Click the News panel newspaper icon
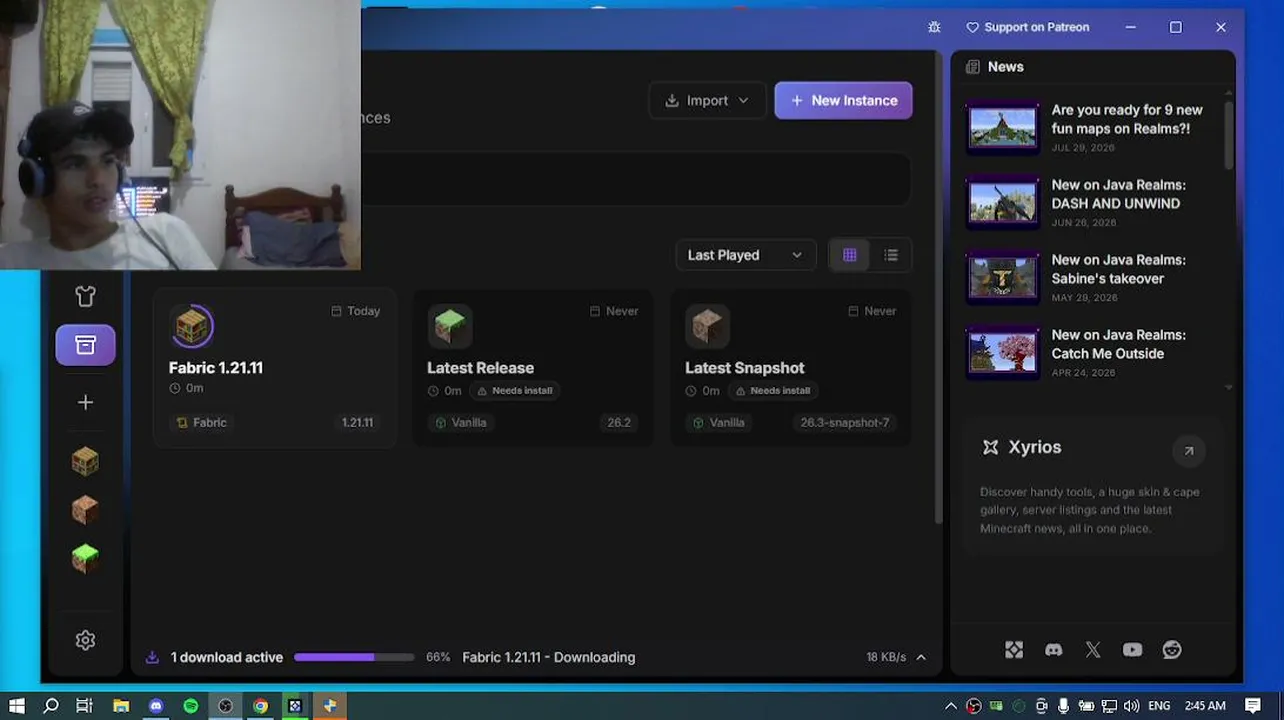Screen dimensions: 1284x720 pos(973,67)
